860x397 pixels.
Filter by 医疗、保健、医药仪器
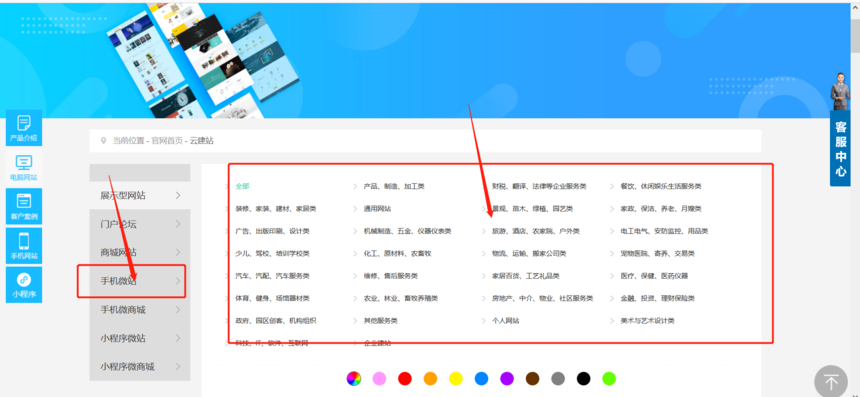[654, 276]
